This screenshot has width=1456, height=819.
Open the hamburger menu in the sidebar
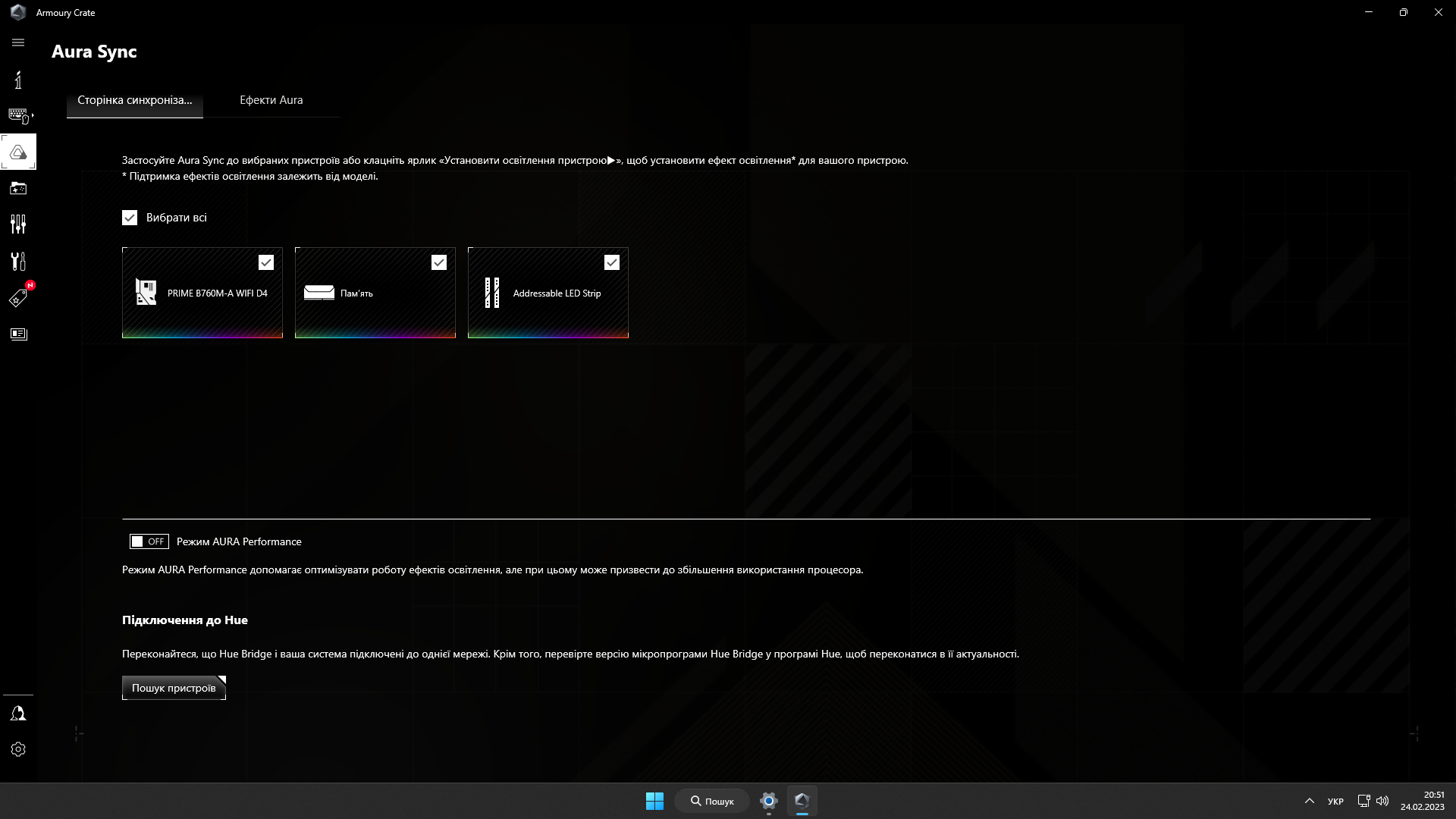[x=18, y=42]
